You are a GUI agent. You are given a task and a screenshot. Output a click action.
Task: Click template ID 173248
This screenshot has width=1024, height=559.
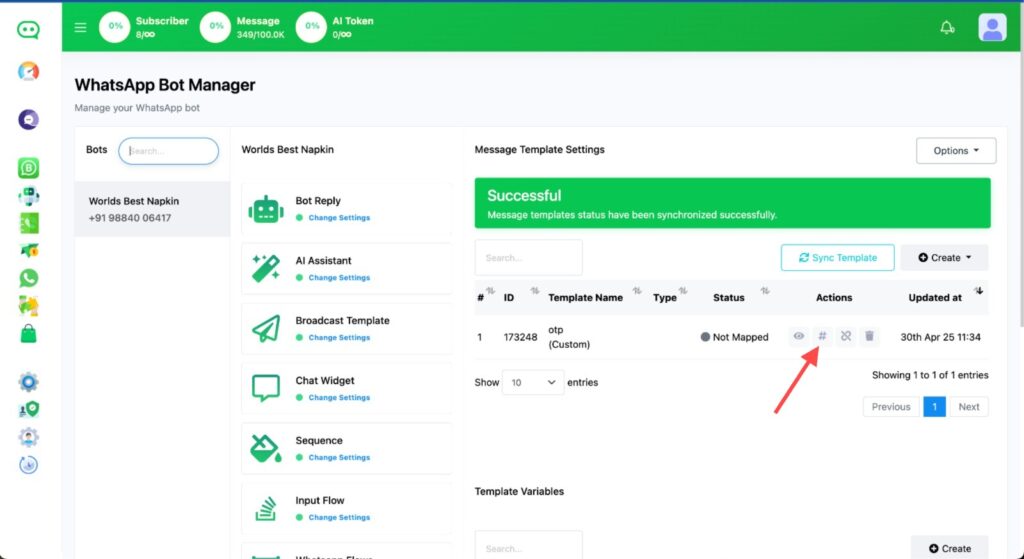[x=520, y=337]
